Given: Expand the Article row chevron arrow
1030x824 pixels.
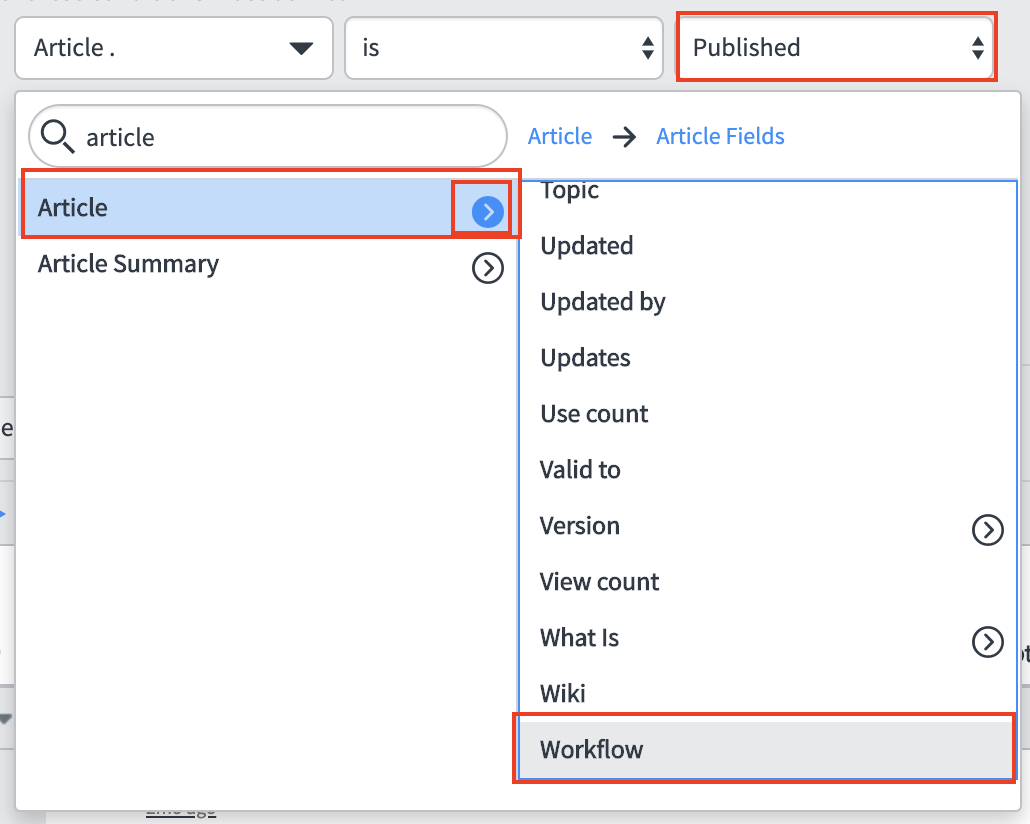Looking at the screenshot, I should [486, 210].
